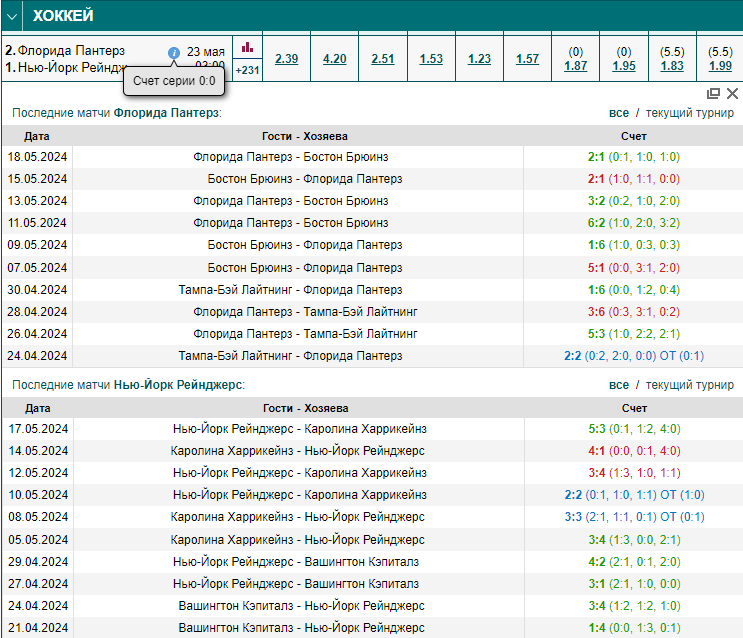Select score 3:6 (0:3, 3:1, 0:2)

[x=634, y=312]
